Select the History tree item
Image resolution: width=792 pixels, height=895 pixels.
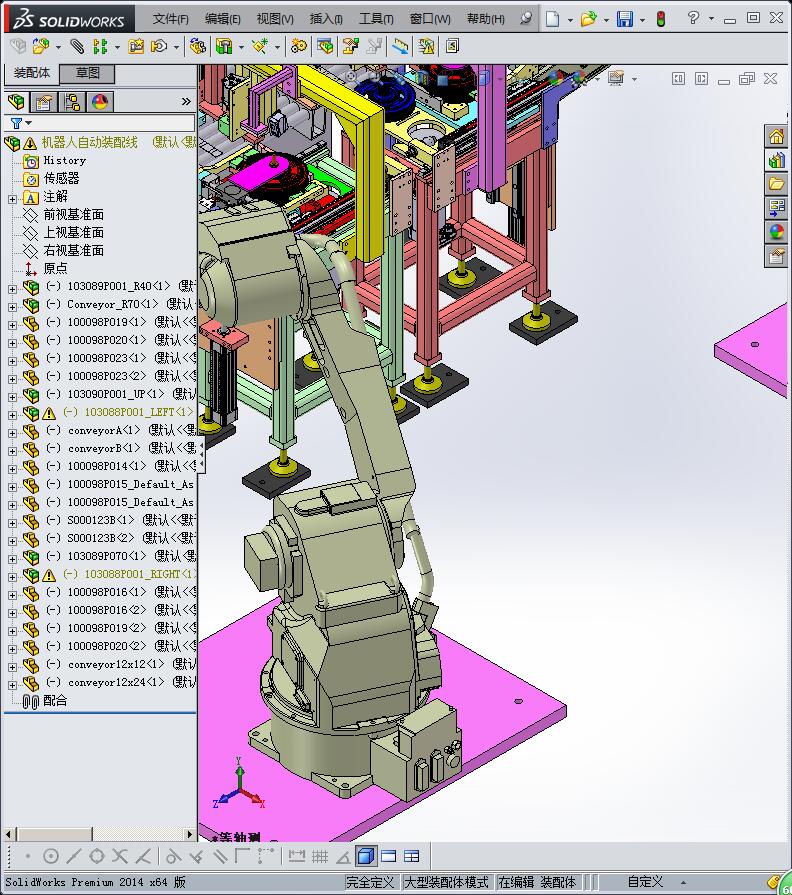click(x=64, y=160)
